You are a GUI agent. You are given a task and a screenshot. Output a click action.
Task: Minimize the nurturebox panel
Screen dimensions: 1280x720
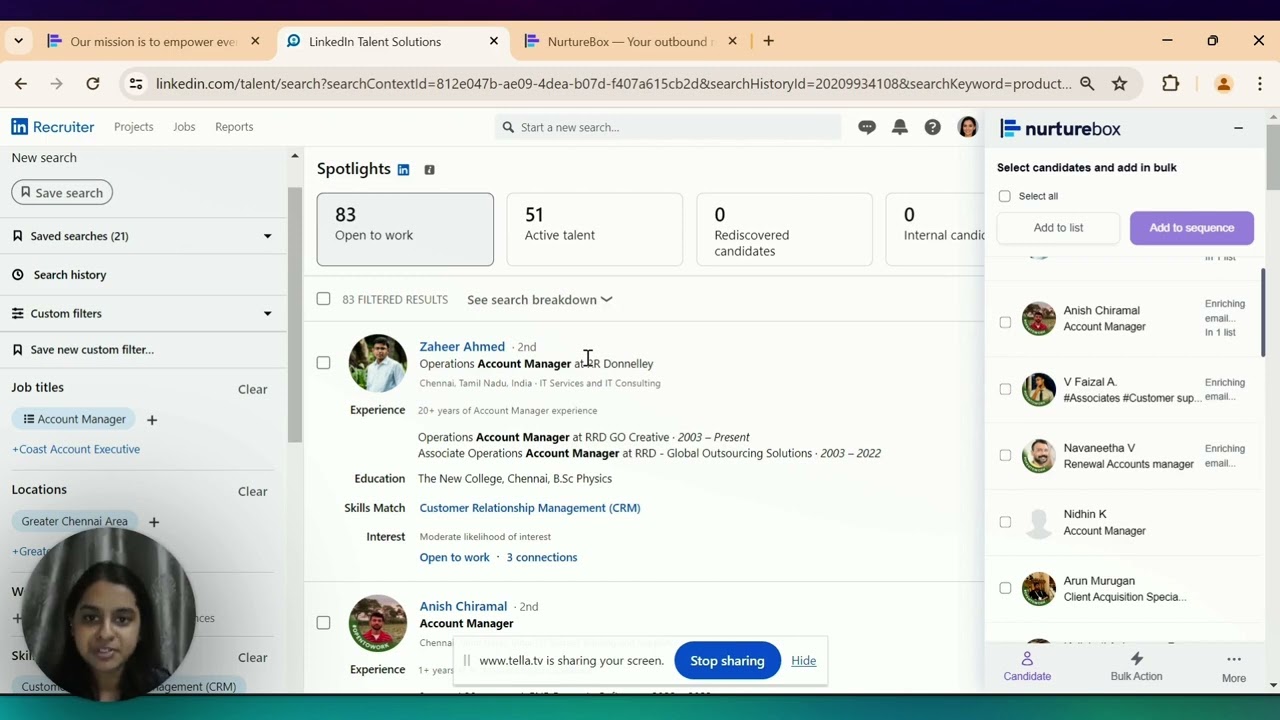1238,128
